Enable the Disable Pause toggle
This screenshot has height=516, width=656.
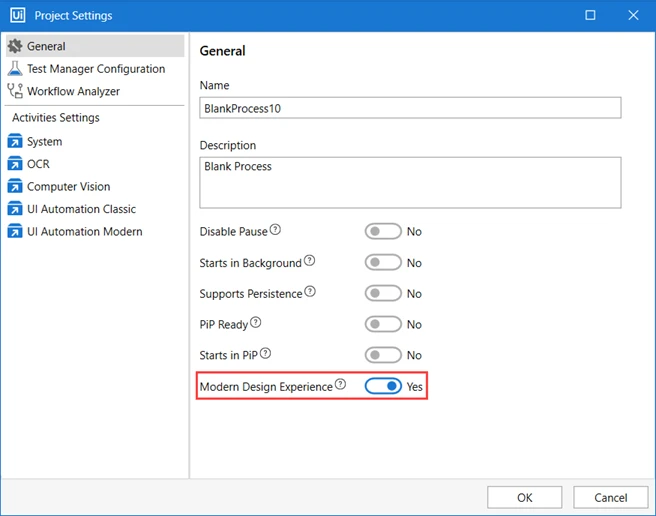[x=383, y=231]
